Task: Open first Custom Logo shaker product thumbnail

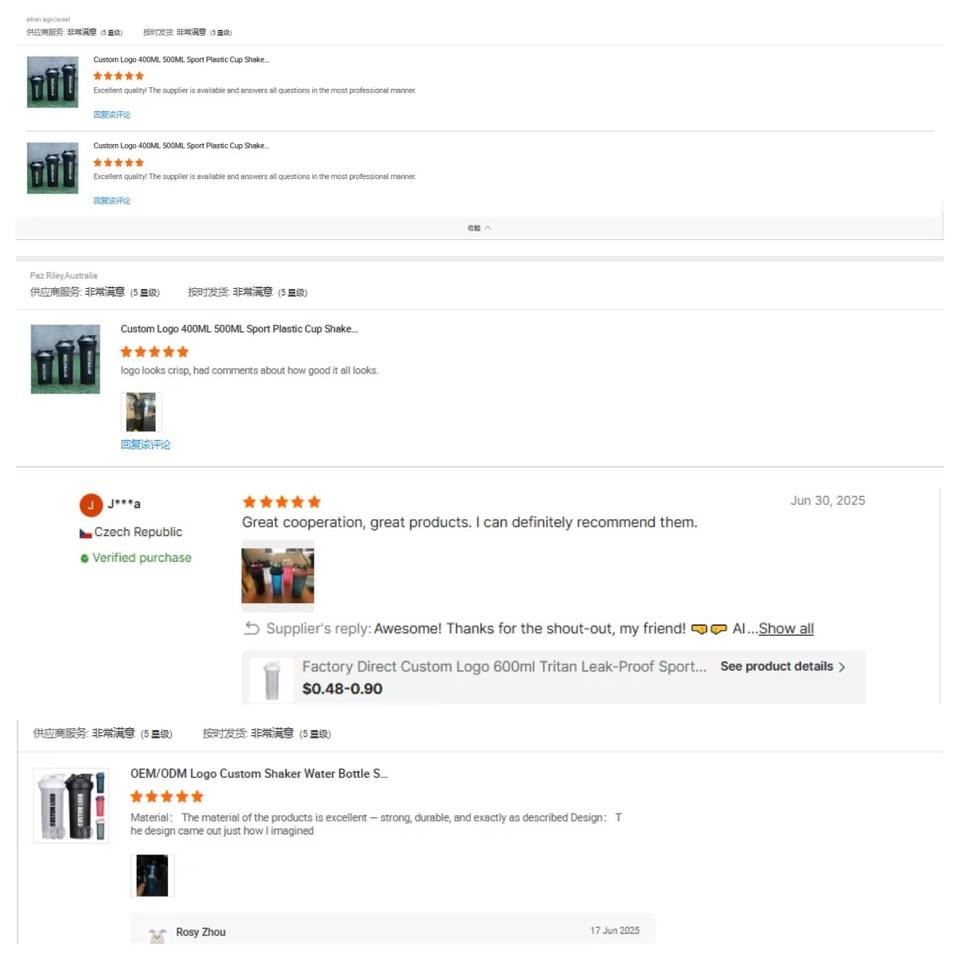Action: click(x=53, y=82)
